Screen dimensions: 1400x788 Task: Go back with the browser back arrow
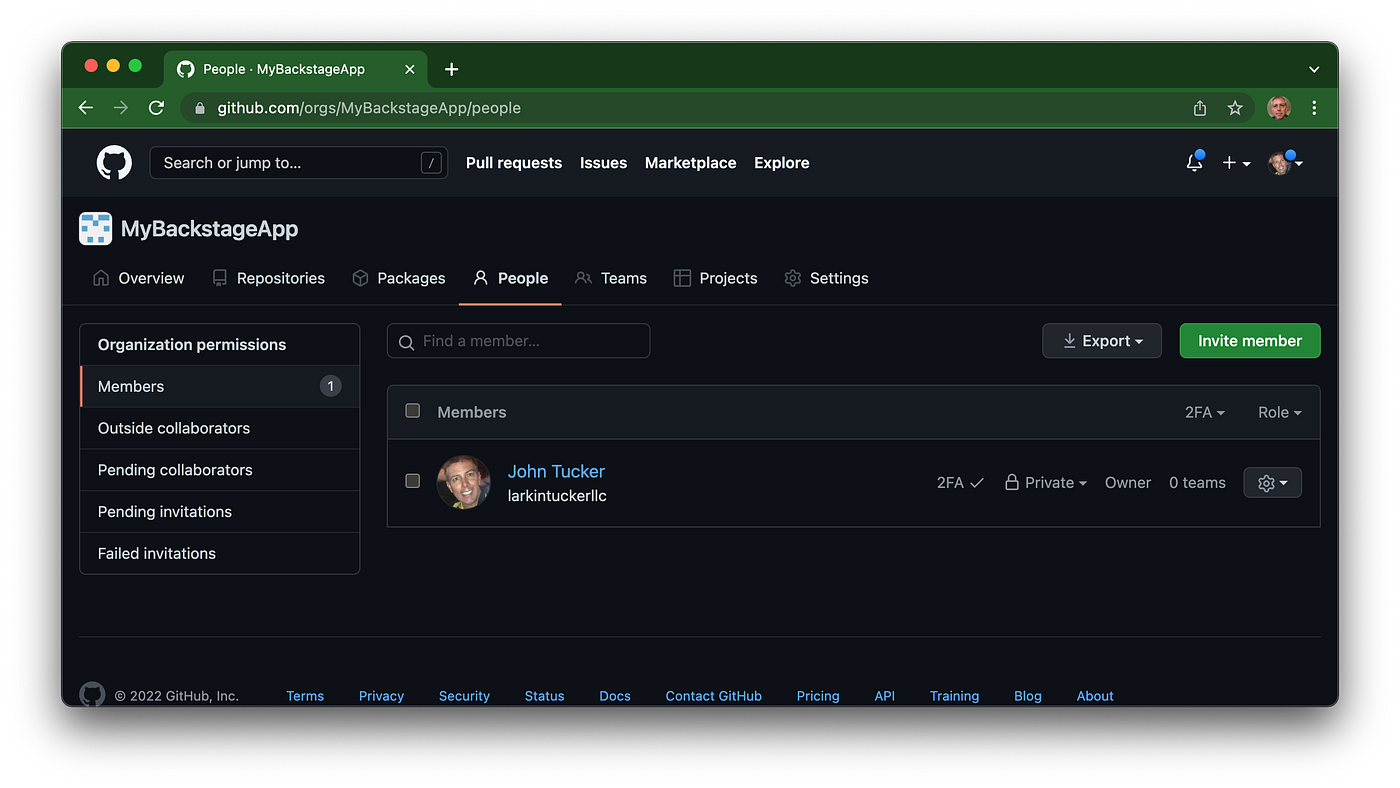pyautogui.click(x=86, y=108)
